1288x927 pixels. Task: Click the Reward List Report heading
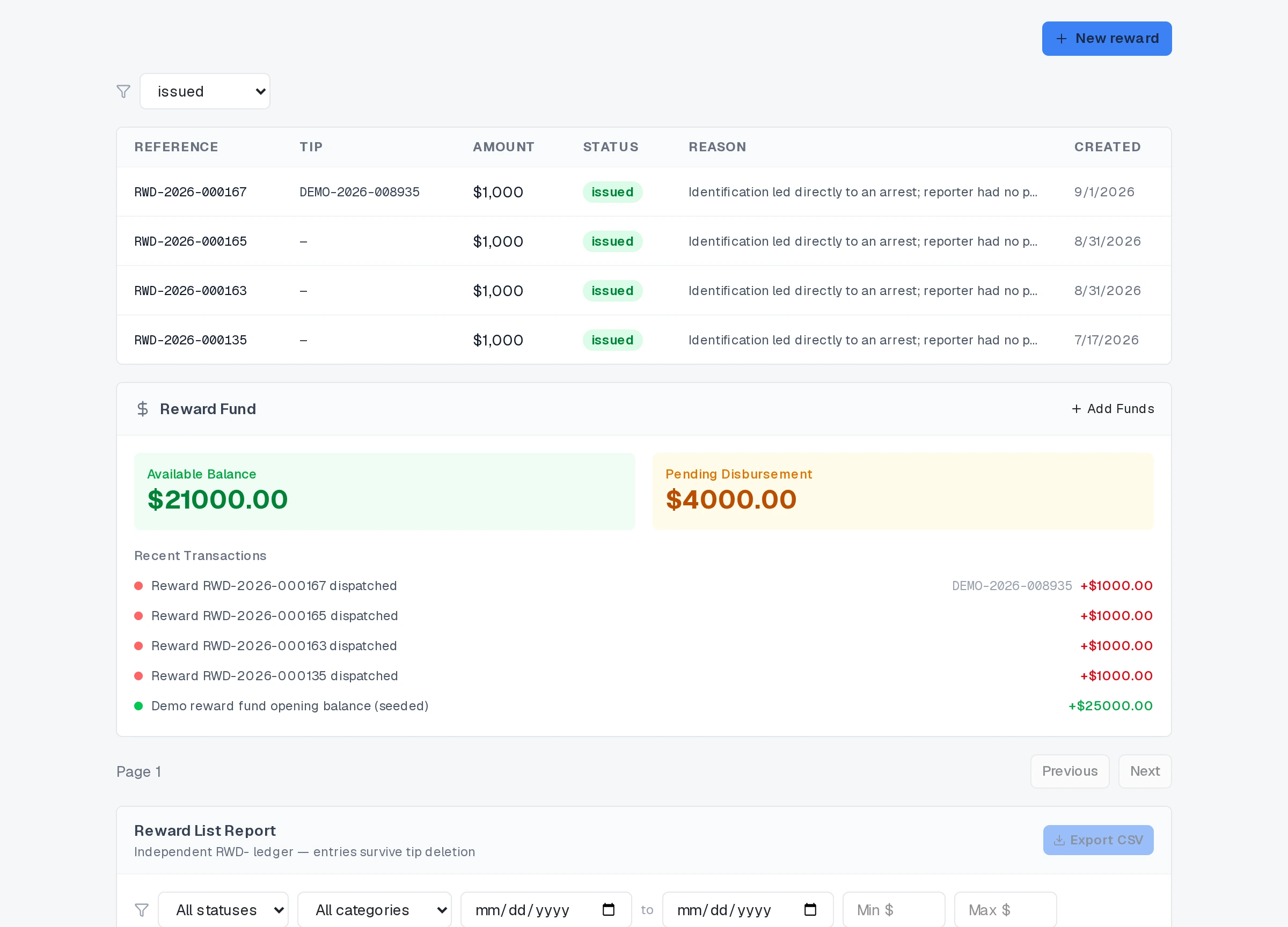coord(205,830)
